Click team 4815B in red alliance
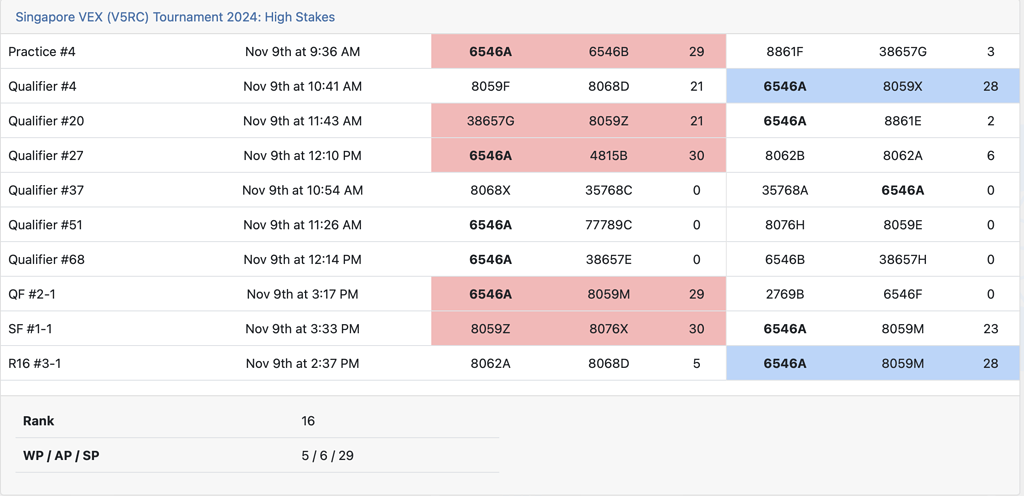 tap(608, 155)
